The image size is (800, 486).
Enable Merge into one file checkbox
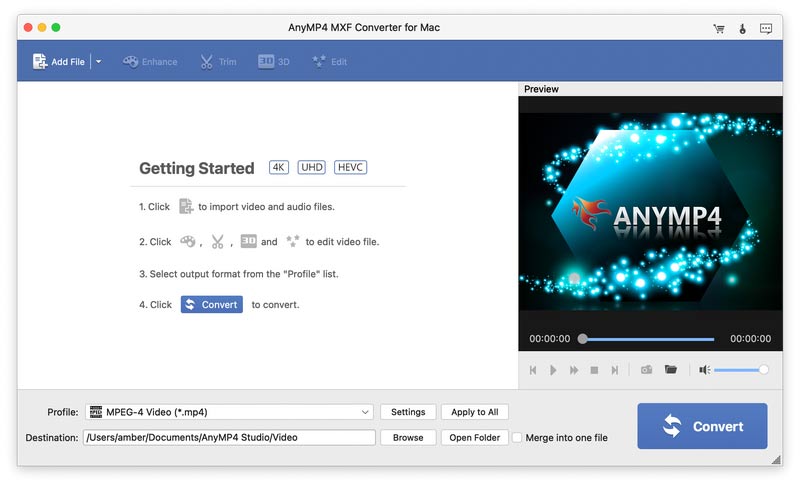click(x=517, y=438)
